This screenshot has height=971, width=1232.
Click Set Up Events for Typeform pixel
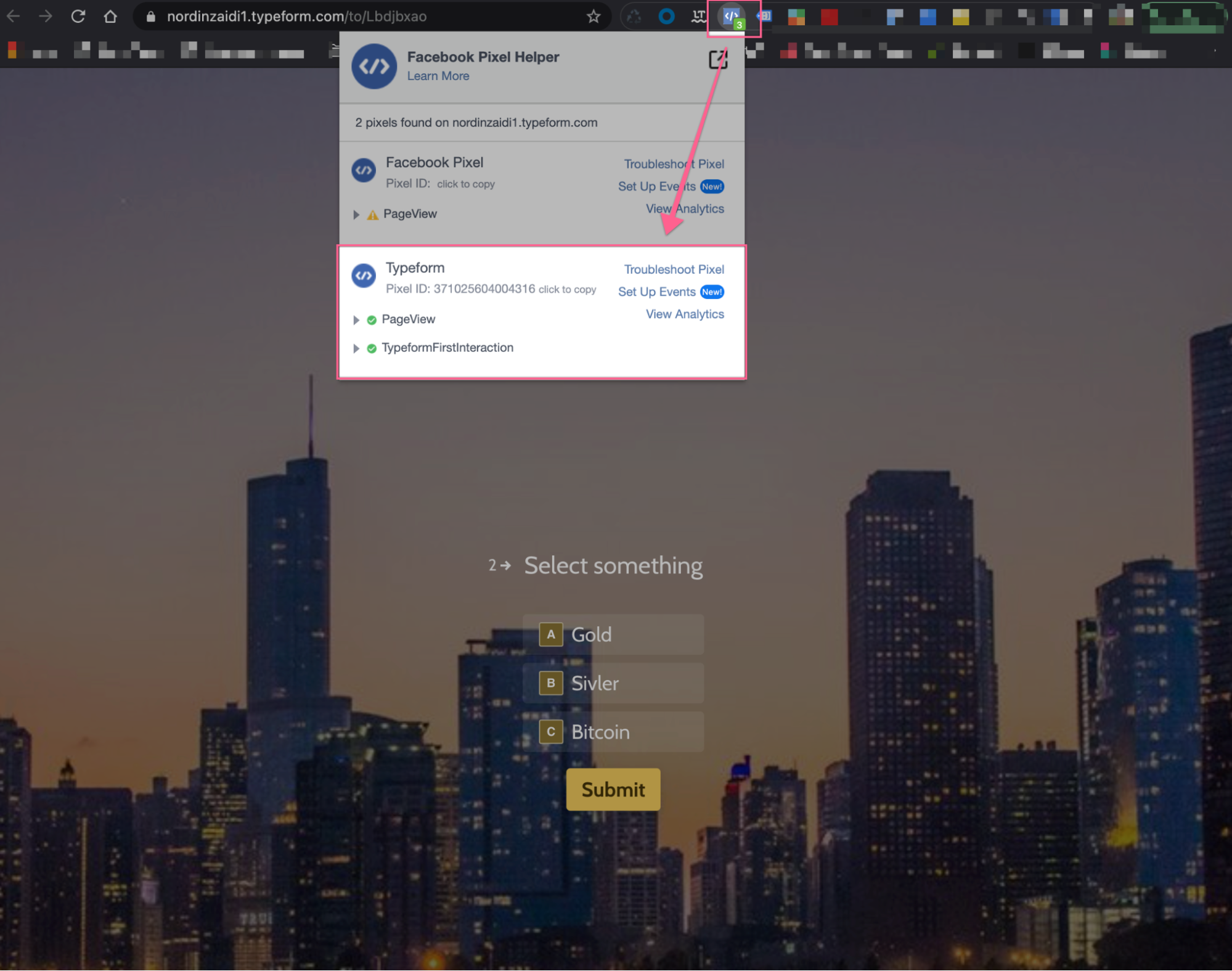coord(656,292)
